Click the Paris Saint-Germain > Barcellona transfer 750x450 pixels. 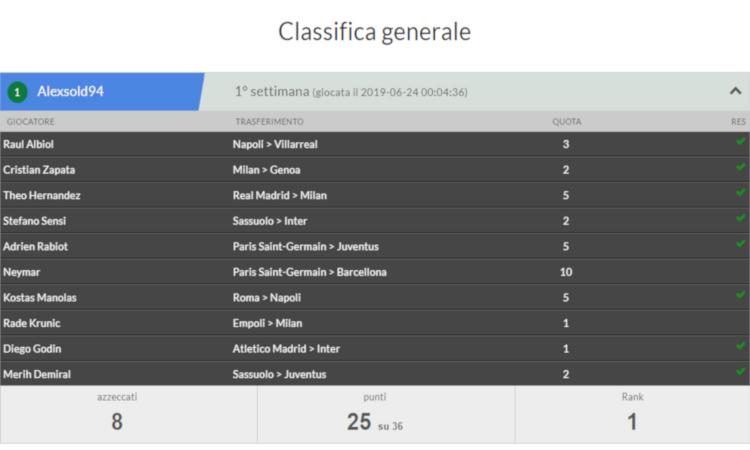[309, 272]
